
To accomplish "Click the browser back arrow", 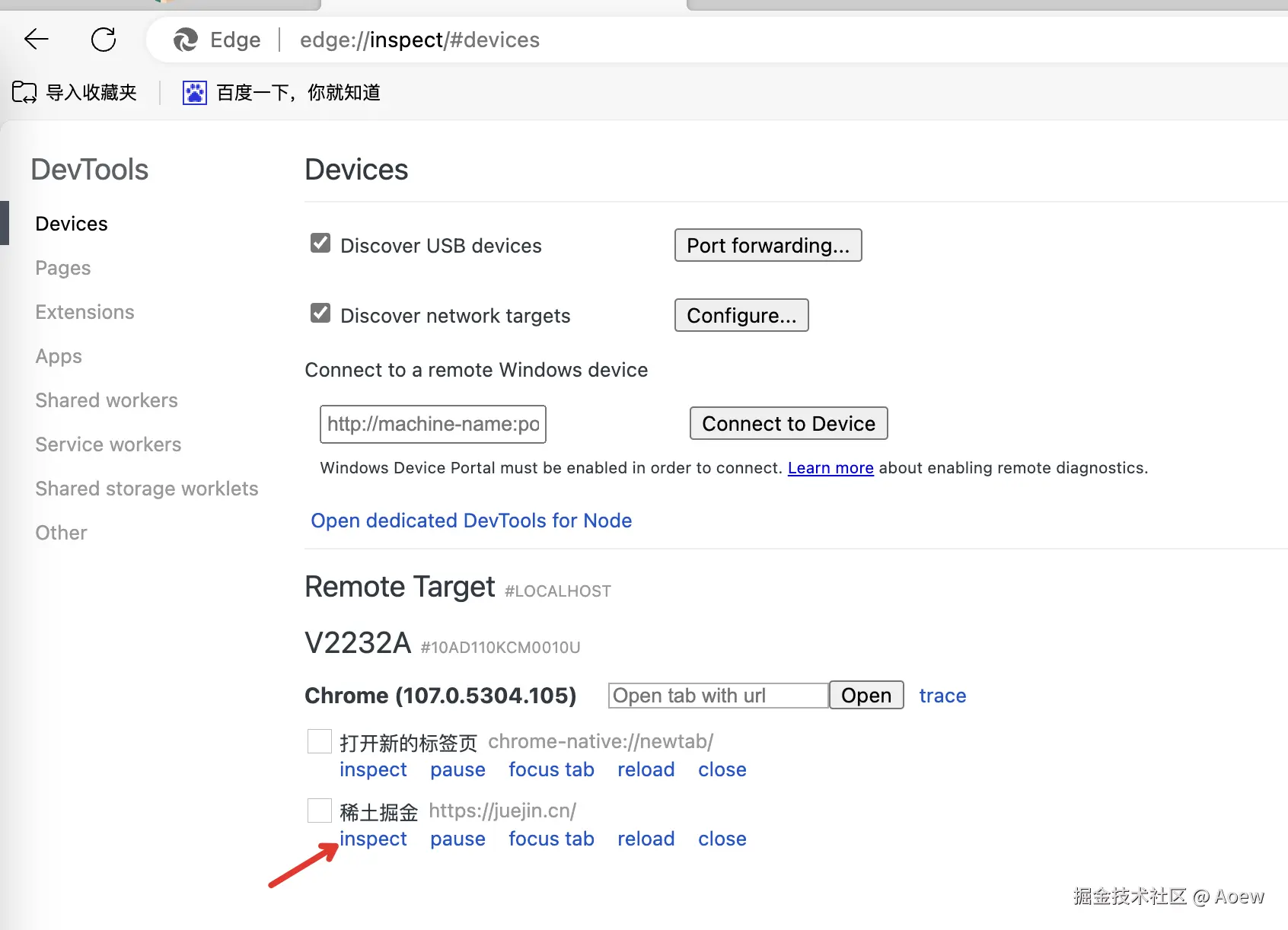I will point(36,40).
